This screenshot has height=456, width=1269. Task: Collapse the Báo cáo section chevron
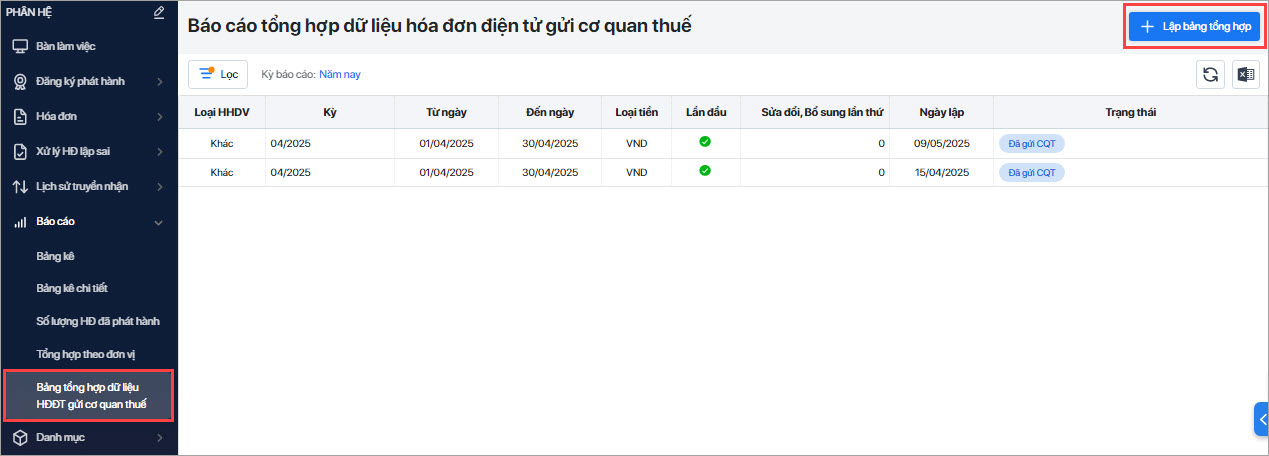159,222
